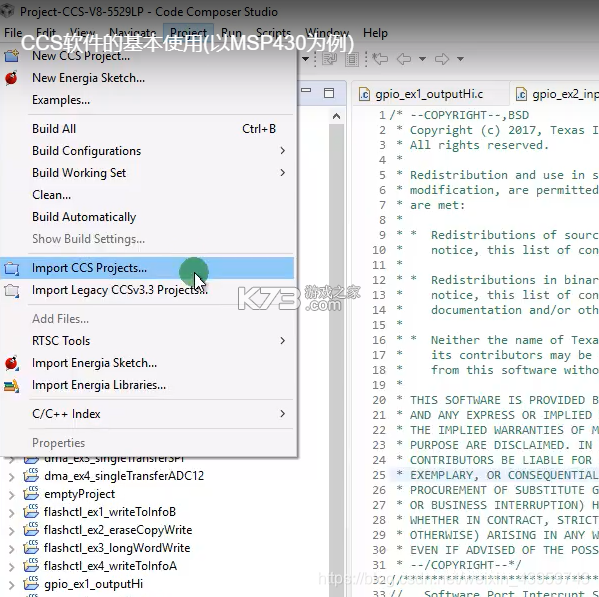Click line number 25 in editor gutter

click(x=379, y=475)
